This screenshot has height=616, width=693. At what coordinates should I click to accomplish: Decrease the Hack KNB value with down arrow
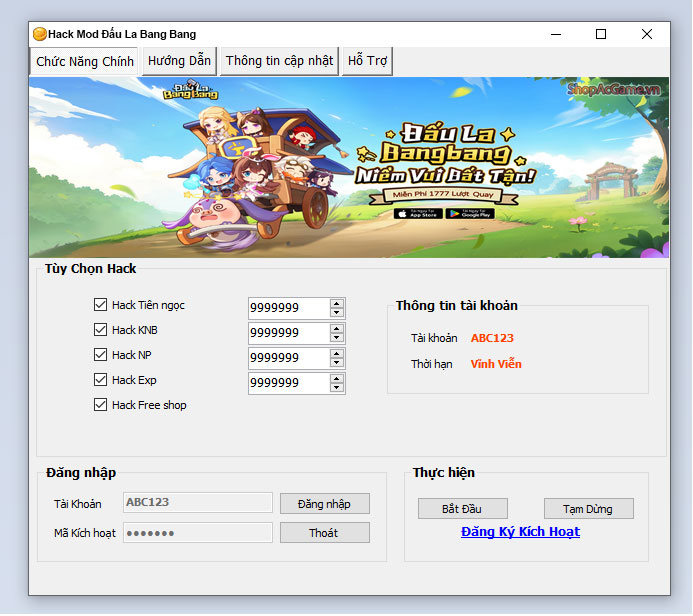tap(337, 338)
